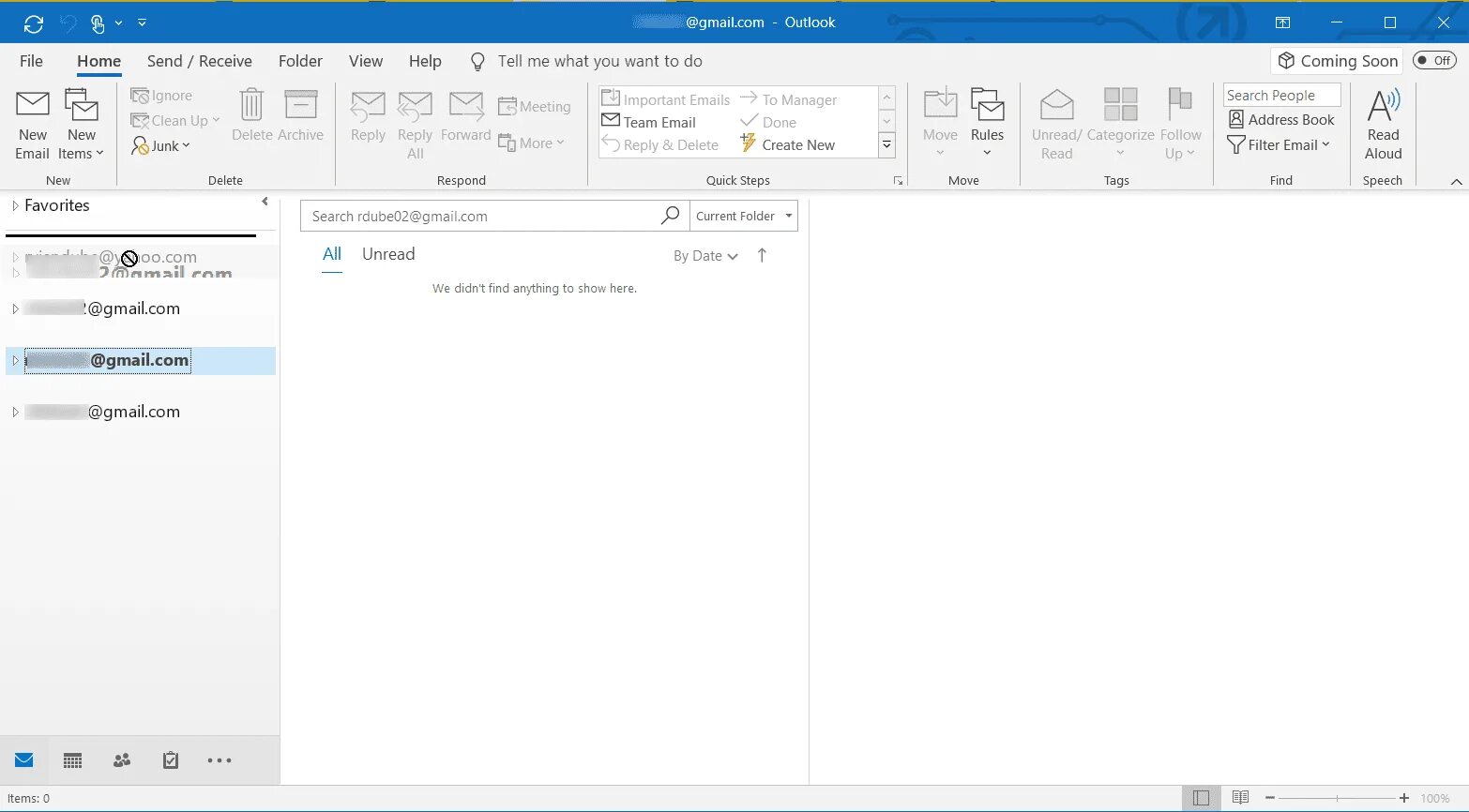Toggle the Coming Soon switch
Viewport: 1469px width, 812px height.
tap(1434, 60)
